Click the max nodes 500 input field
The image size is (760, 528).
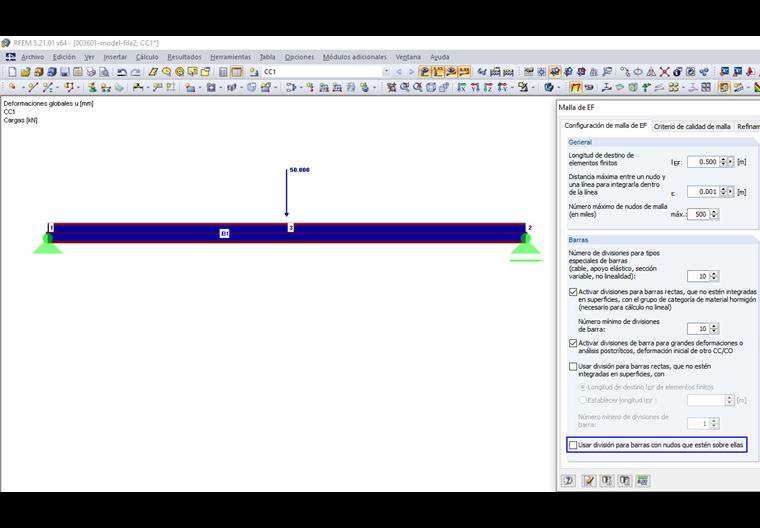(x=698, y=214)
